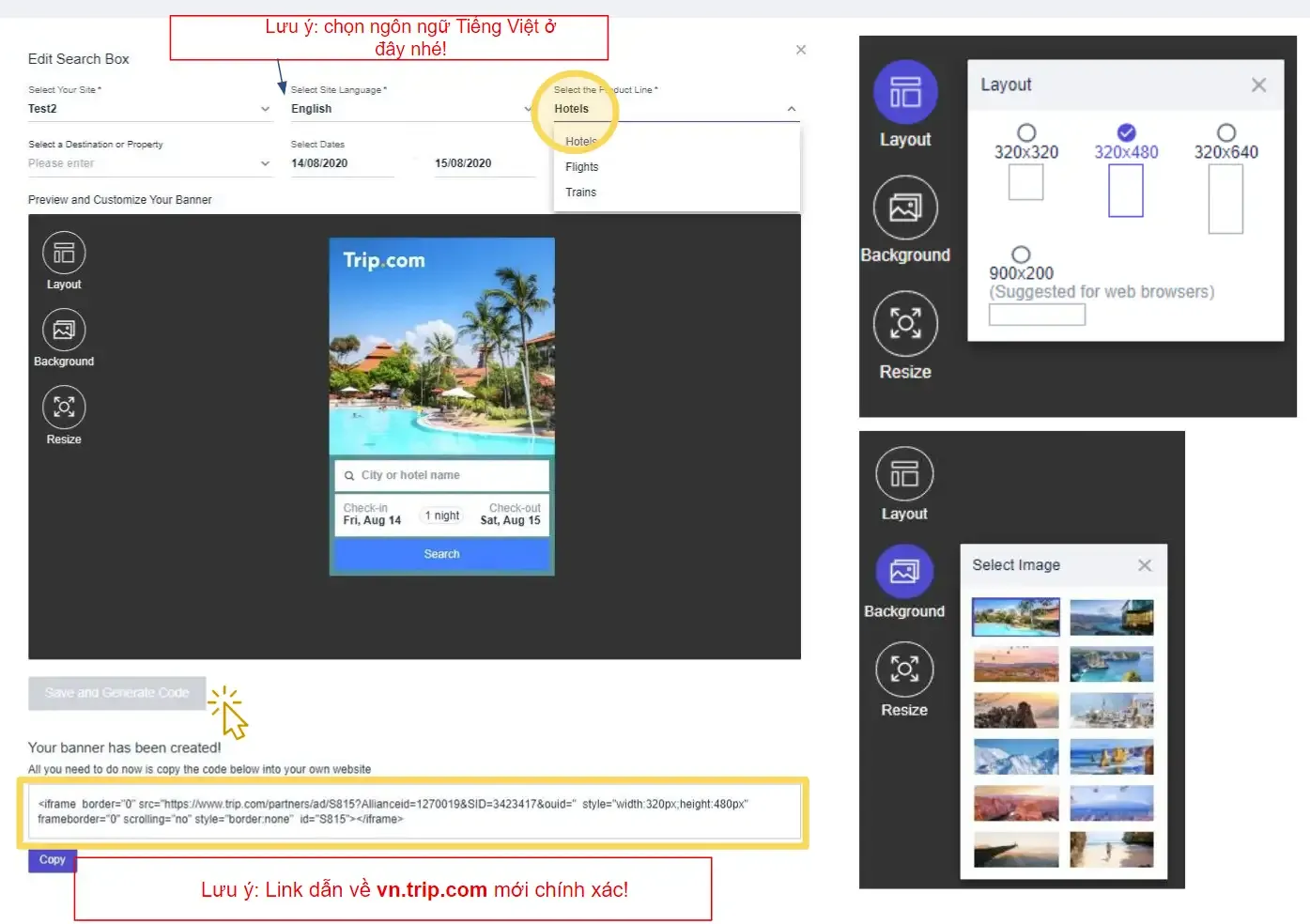This screenshot has height=924, width=1310.
Task: Select Trains as the product line
Action: [580, 192]
